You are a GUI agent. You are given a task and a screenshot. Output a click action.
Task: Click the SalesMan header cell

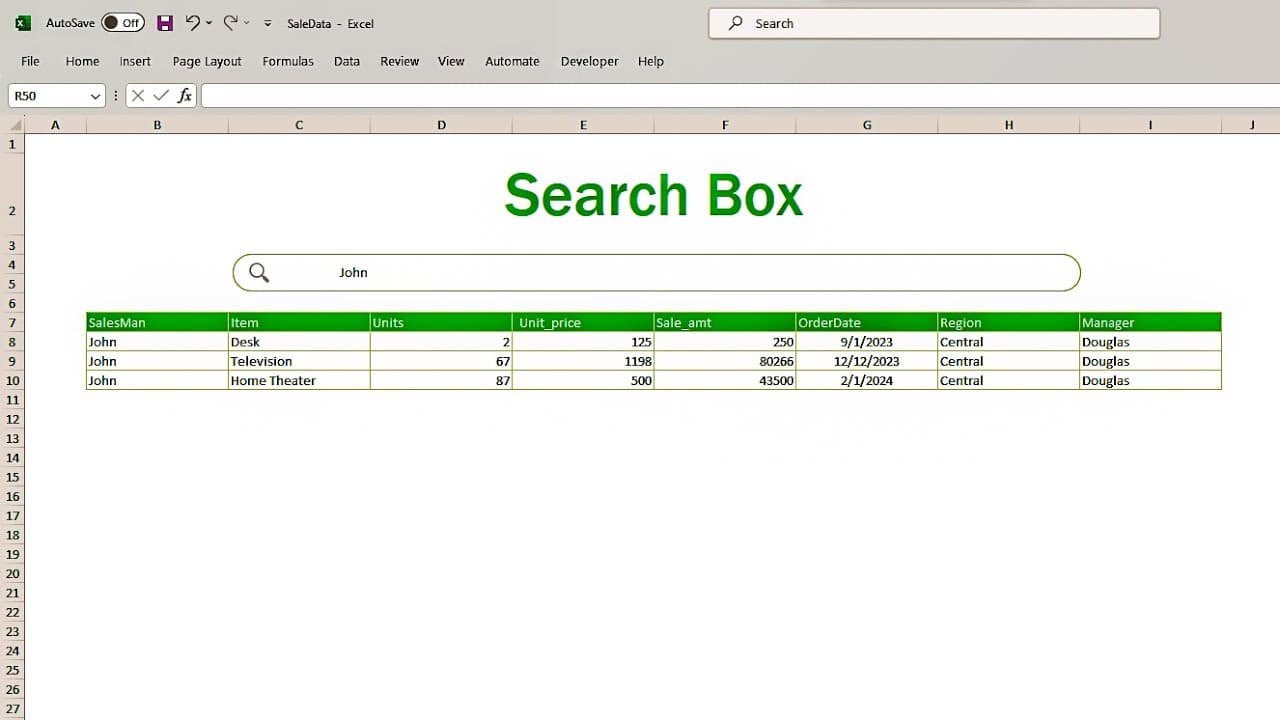(157, 323)
